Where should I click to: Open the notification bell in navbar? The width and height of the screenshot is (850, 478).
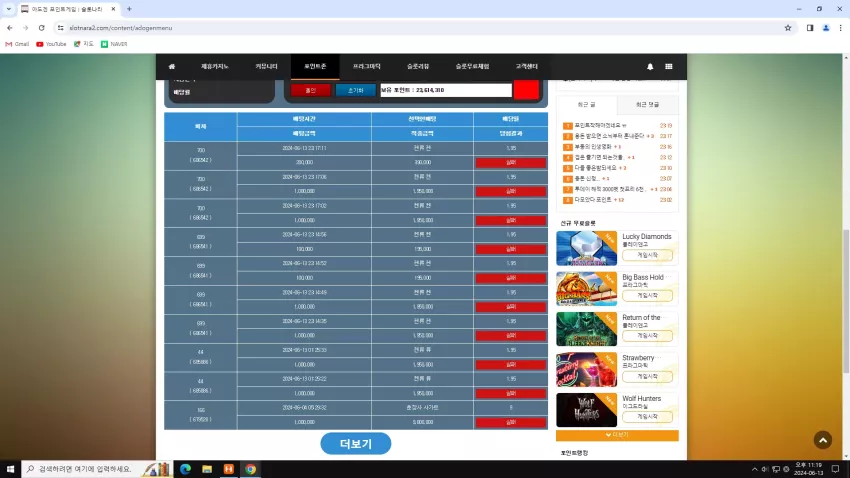coord(650,67)
